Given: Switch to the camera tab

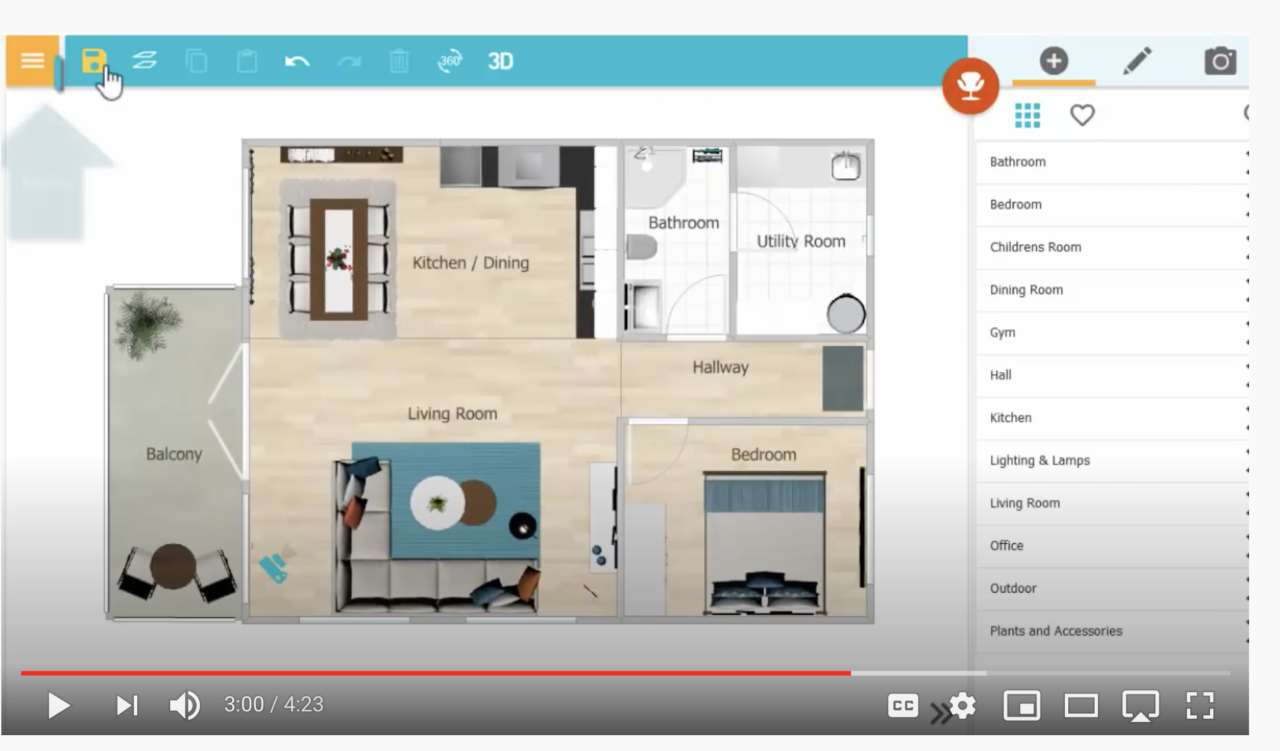Looking at the screenshot, I should click(x=1221, y=60).
